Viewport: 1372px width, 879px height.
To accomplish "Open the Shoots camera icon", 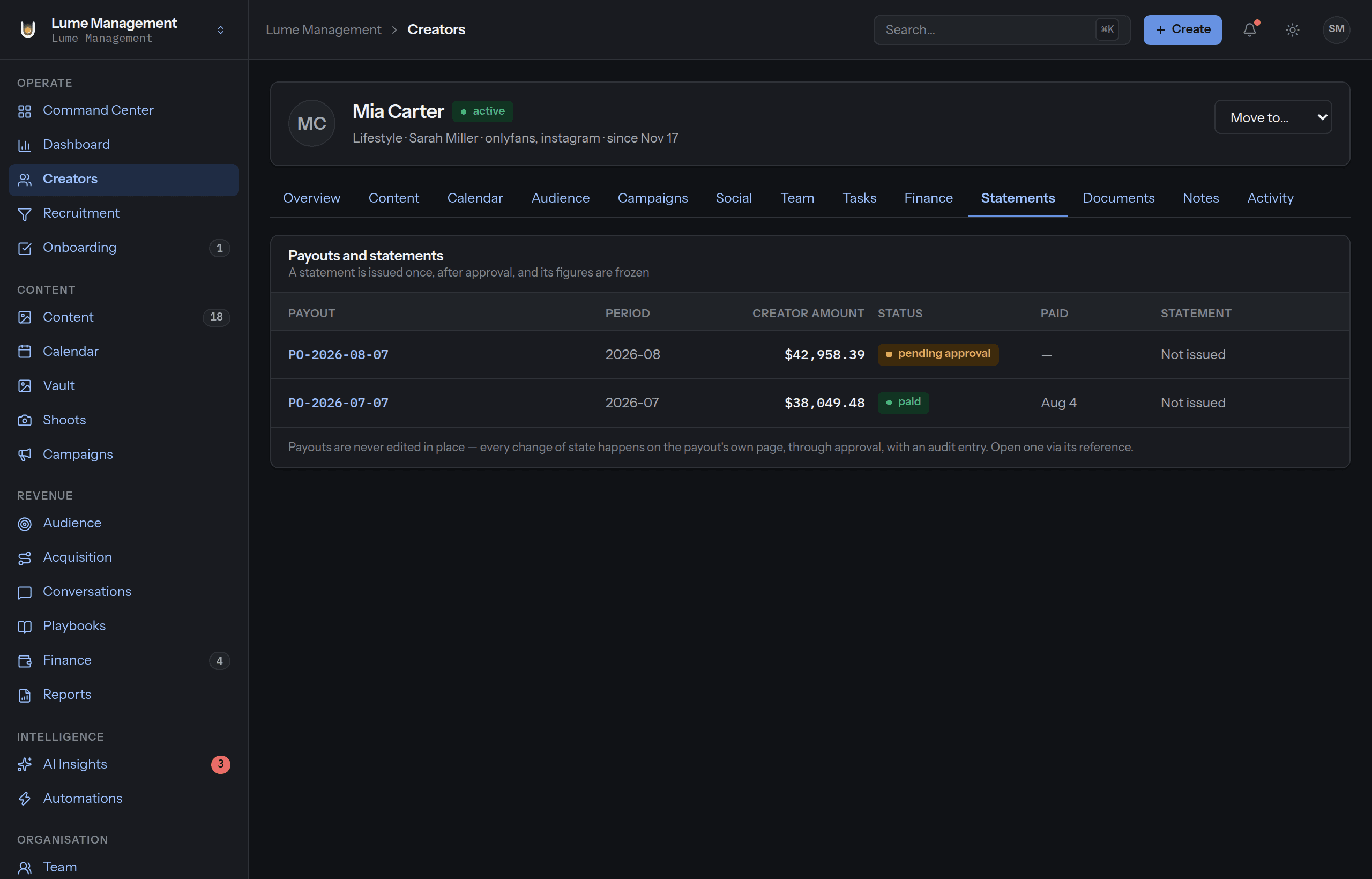I will pyautogui.click(x=25, y=420).
